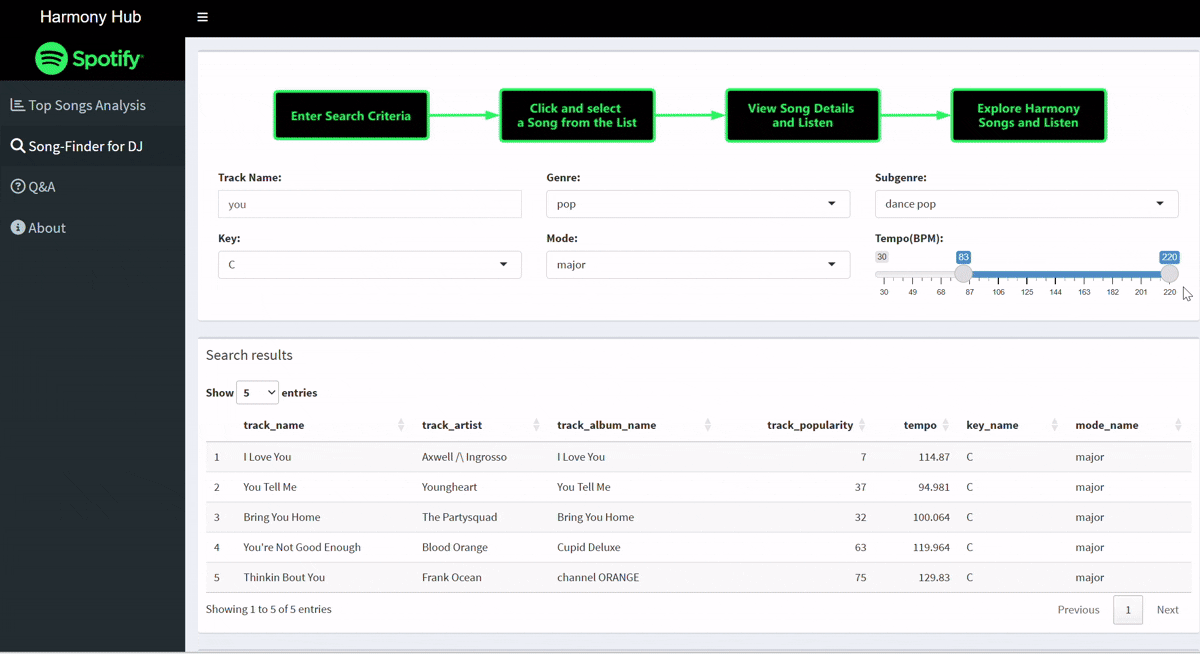Click tempo value 119.964

point(931,547)
